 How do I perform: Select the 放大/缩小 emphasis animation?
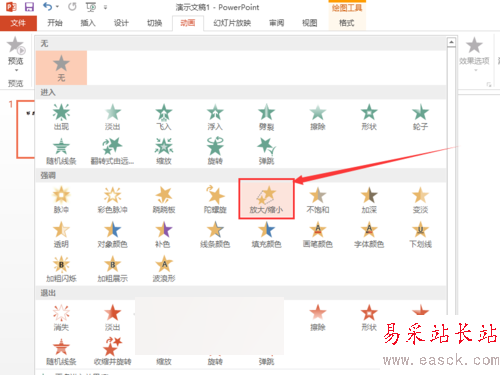coord(266,199)
